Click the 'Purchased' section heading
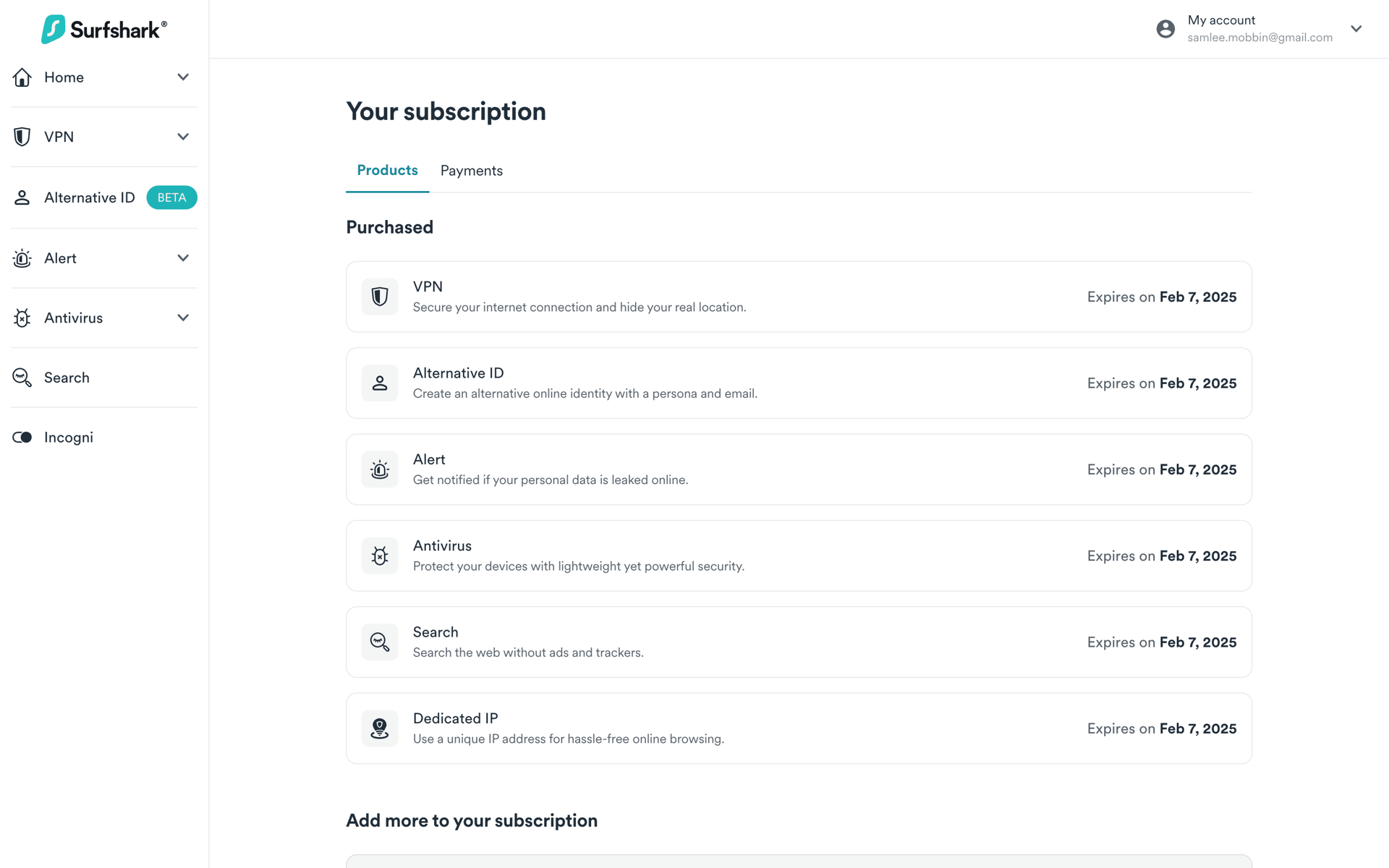The image size is (1389, 868). point(390,227)
